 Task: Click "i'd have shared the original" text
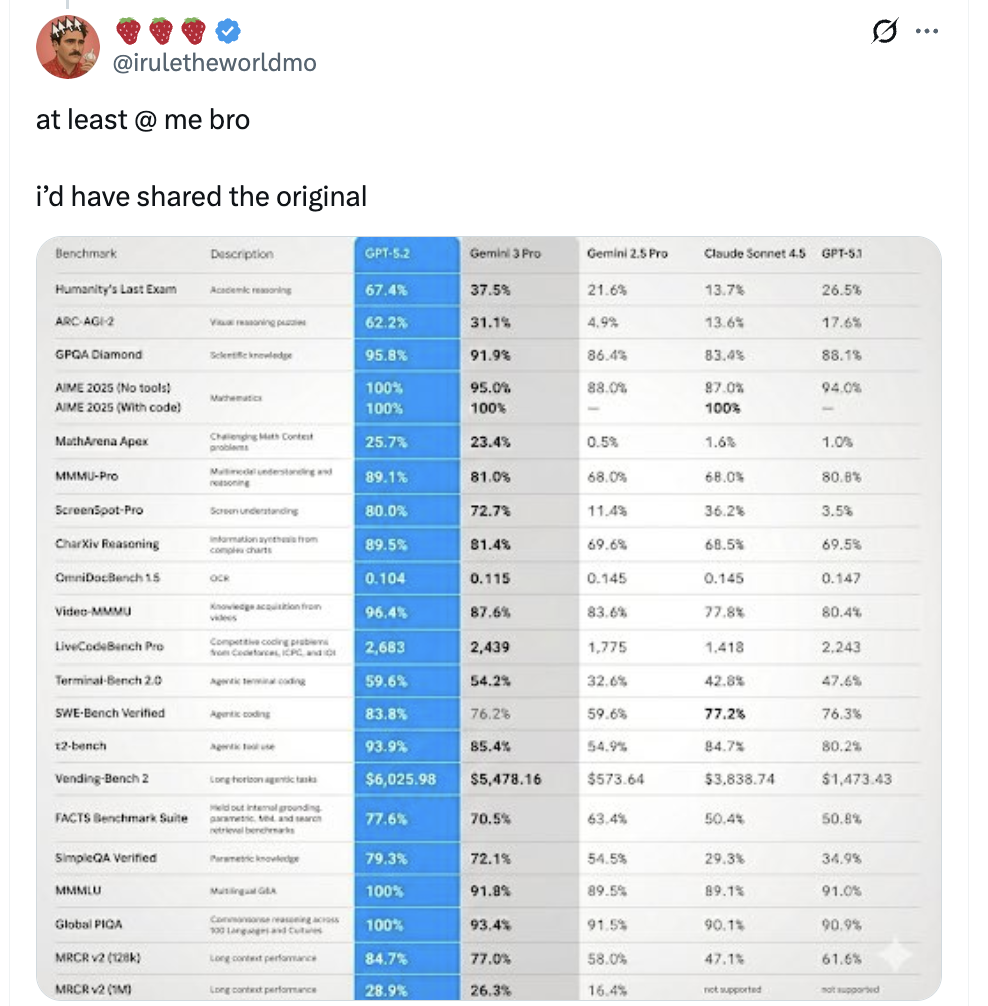(x=201, y=196)
